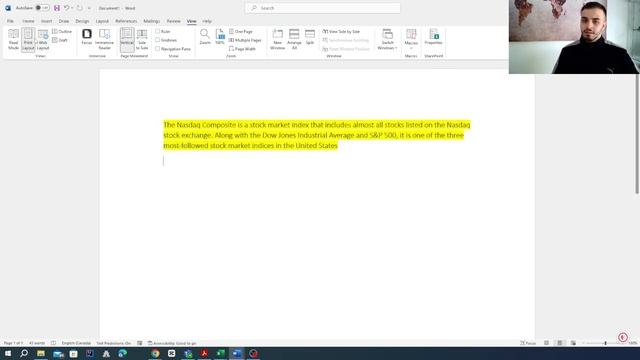Switch to the Home tab

tap(28, 21)
